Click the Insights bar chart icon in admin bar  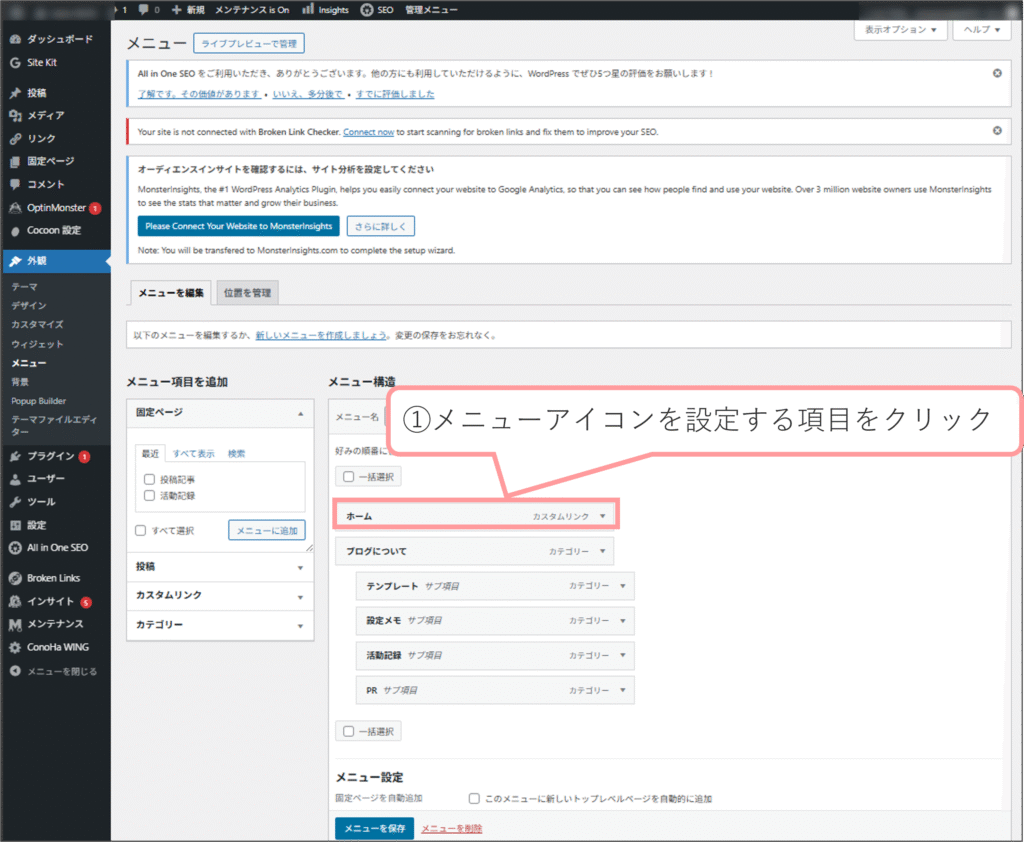[x=308, y=9]
